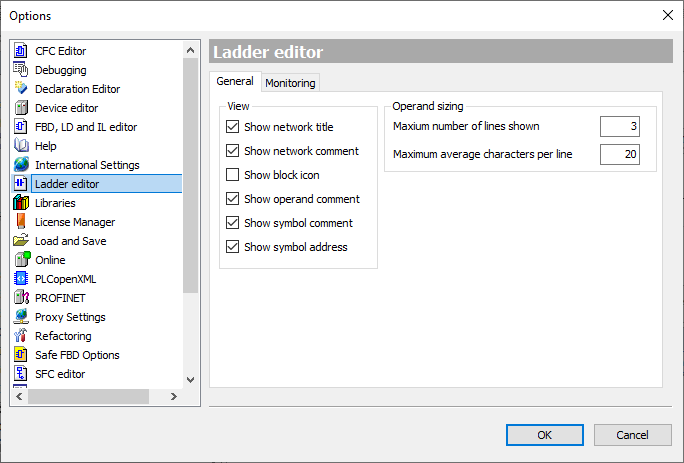This screenshot has height=463, width=684.
Task: Toggle Show network title checkbox
Action: click(x=233, y=127)
